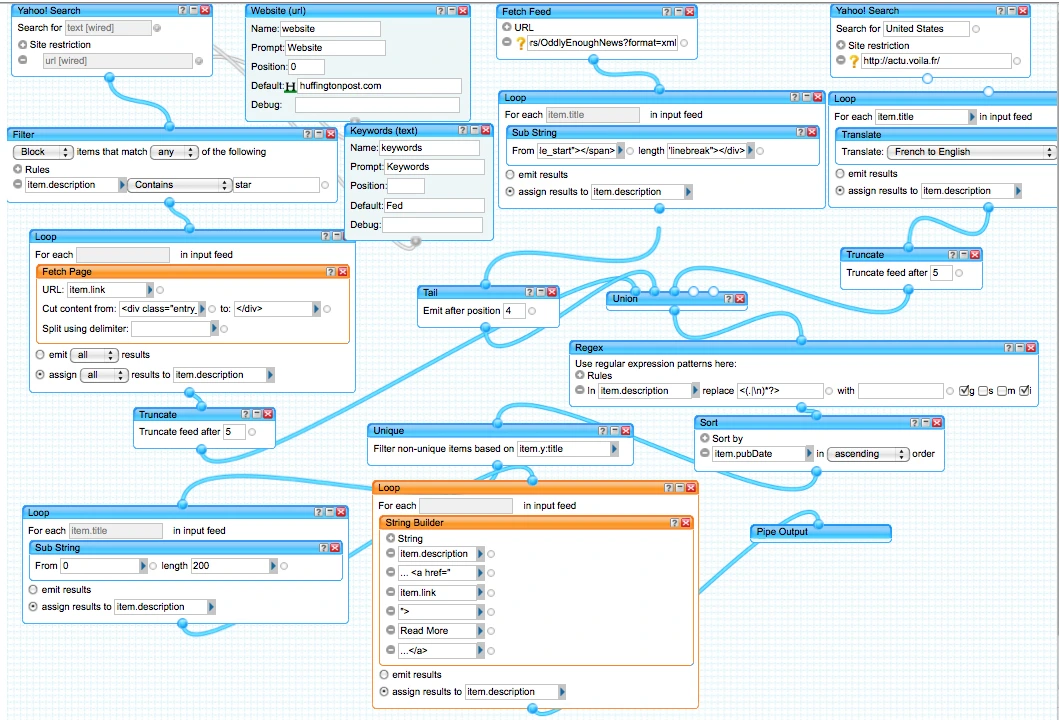The width and height of the screenshot is (1059, 720).
Task: Change the ascending sort order dropdown
Action: pyautogui.click(x=868, y=454)
